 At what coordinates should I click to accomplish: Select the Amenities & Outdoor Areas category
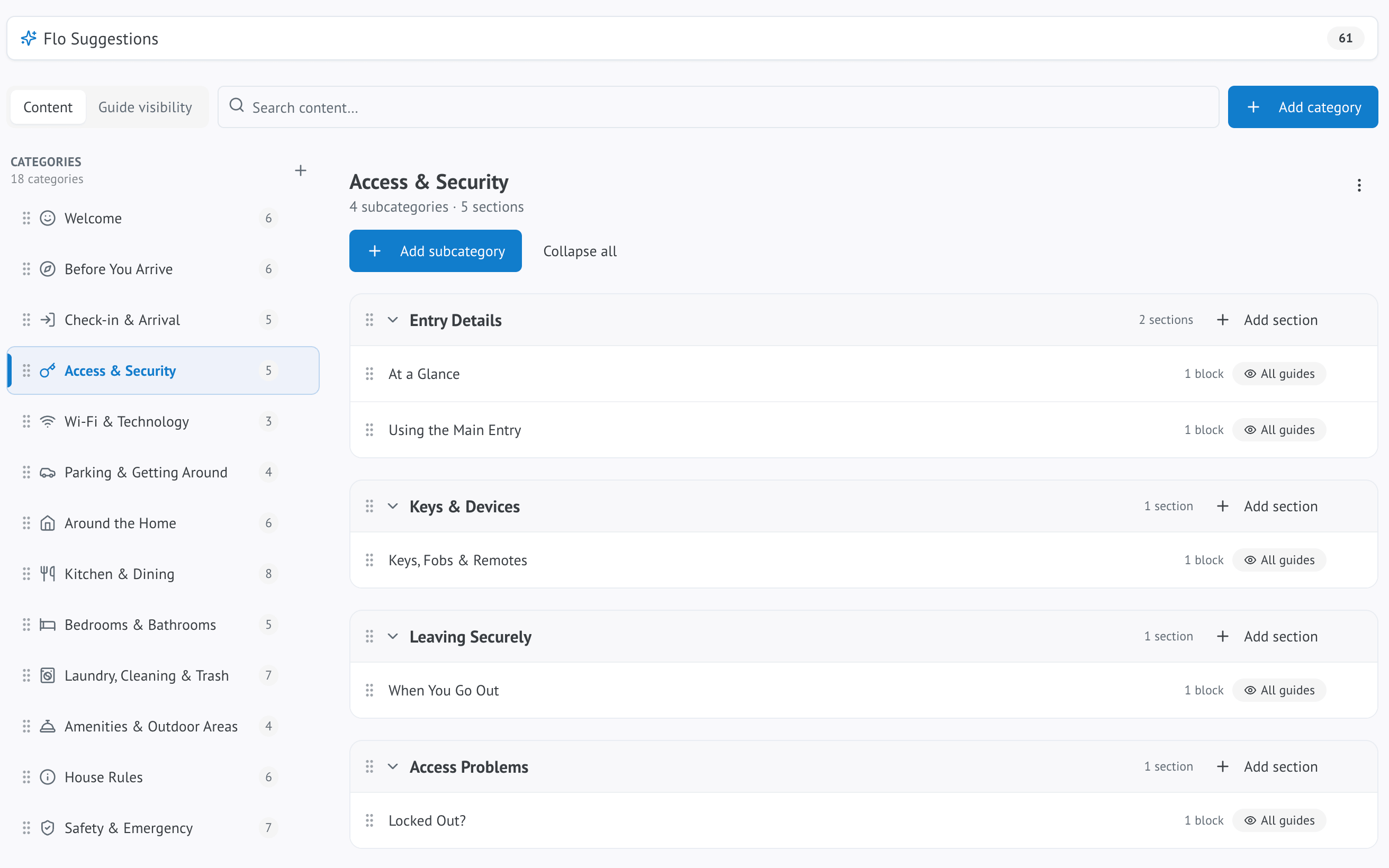163,726
